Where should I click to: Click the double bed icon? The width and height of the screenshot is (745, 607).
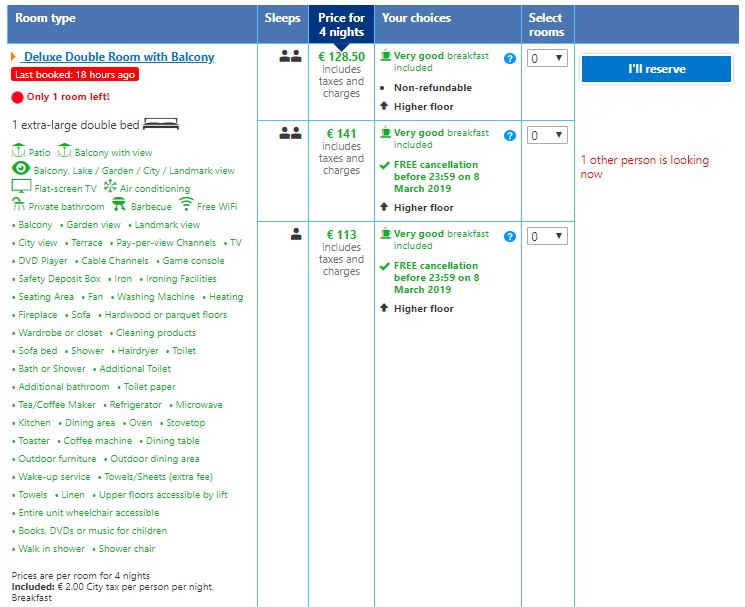coord(161,125)
